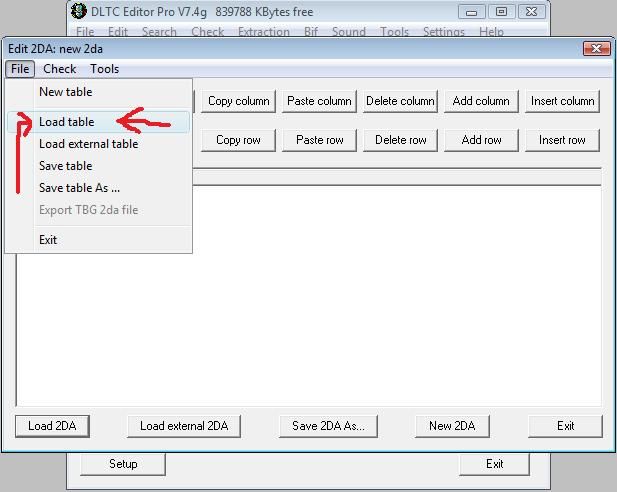Maximize the DLTC Editor Pro window

(501, 12)
